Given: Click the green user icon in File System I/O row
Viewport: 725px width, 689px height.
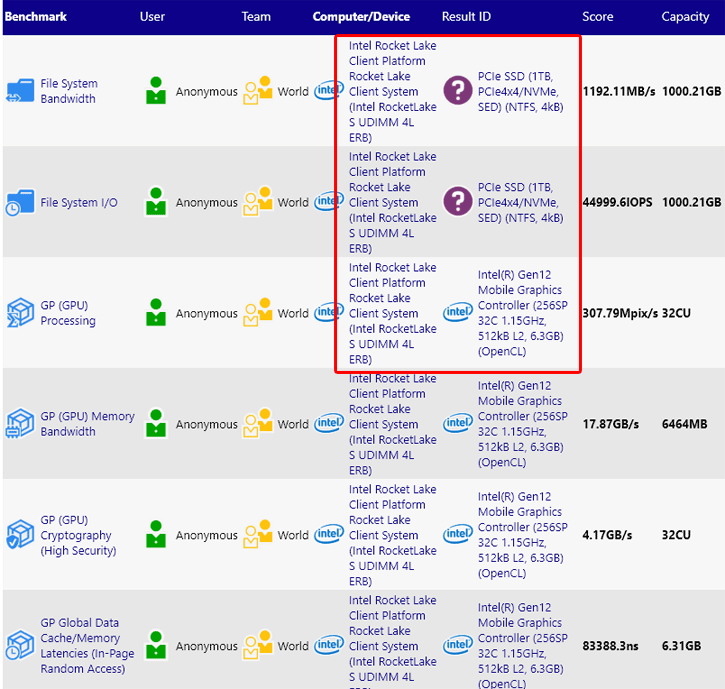Looking at the screenshot, I should [156, 202].
